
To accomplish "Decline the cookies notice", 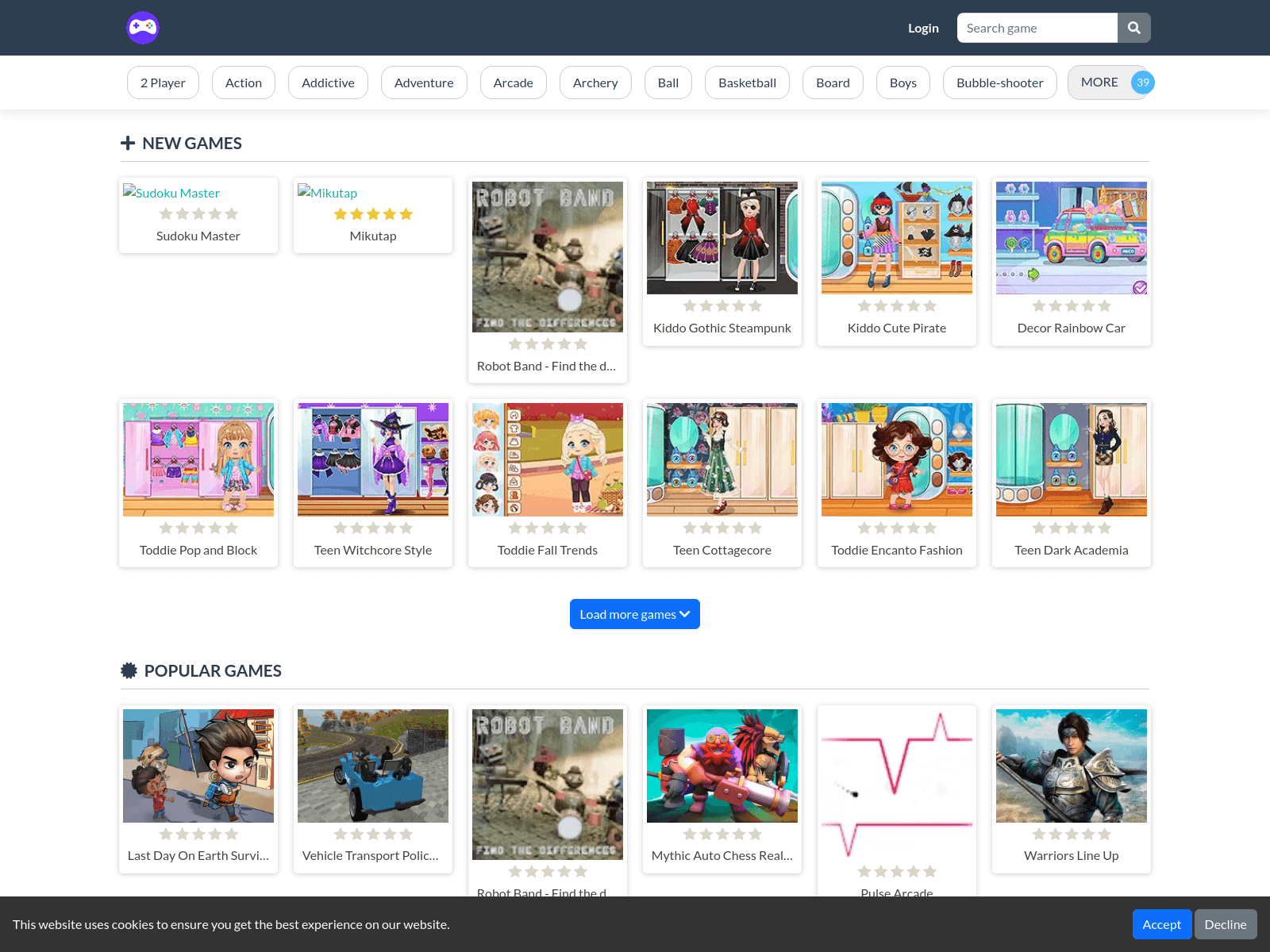I will pos(1225,923).
